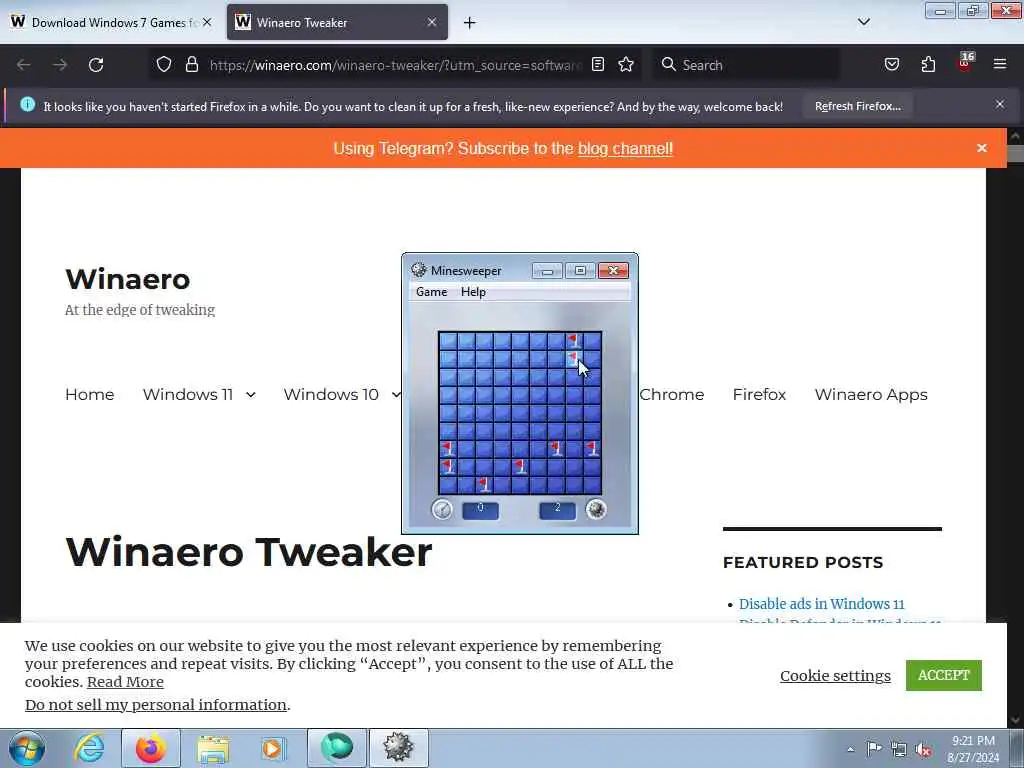Viewport: 1024px width, 768px height.
Task: Open Disable ads in Windows 11 post
Action: (x=822, y=604)
